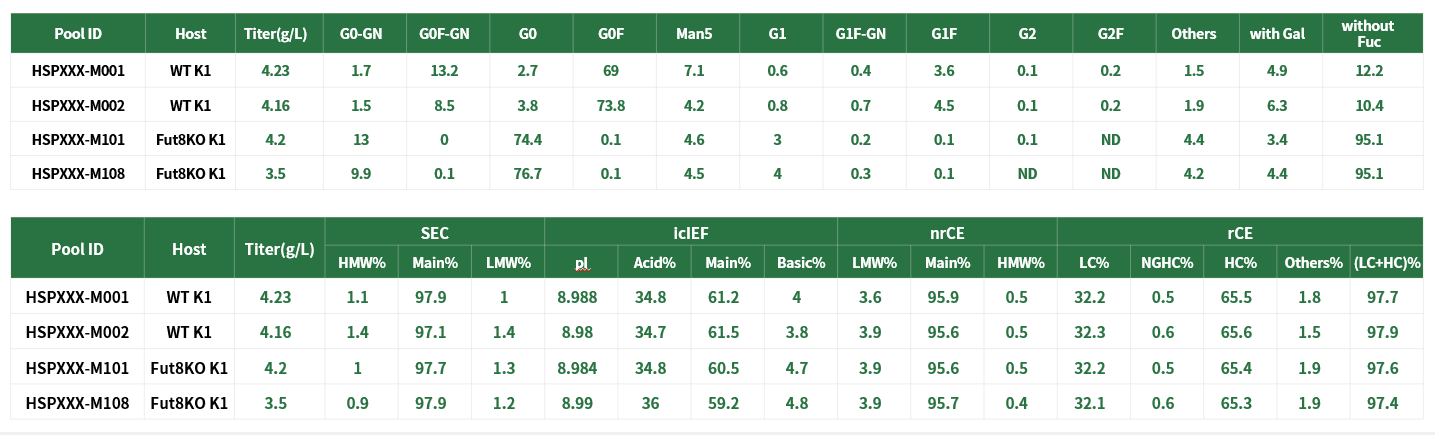The height and width of the screenshot is (435, 1435).
Task: Click the Acid% column header
Action: coord(654,263)
